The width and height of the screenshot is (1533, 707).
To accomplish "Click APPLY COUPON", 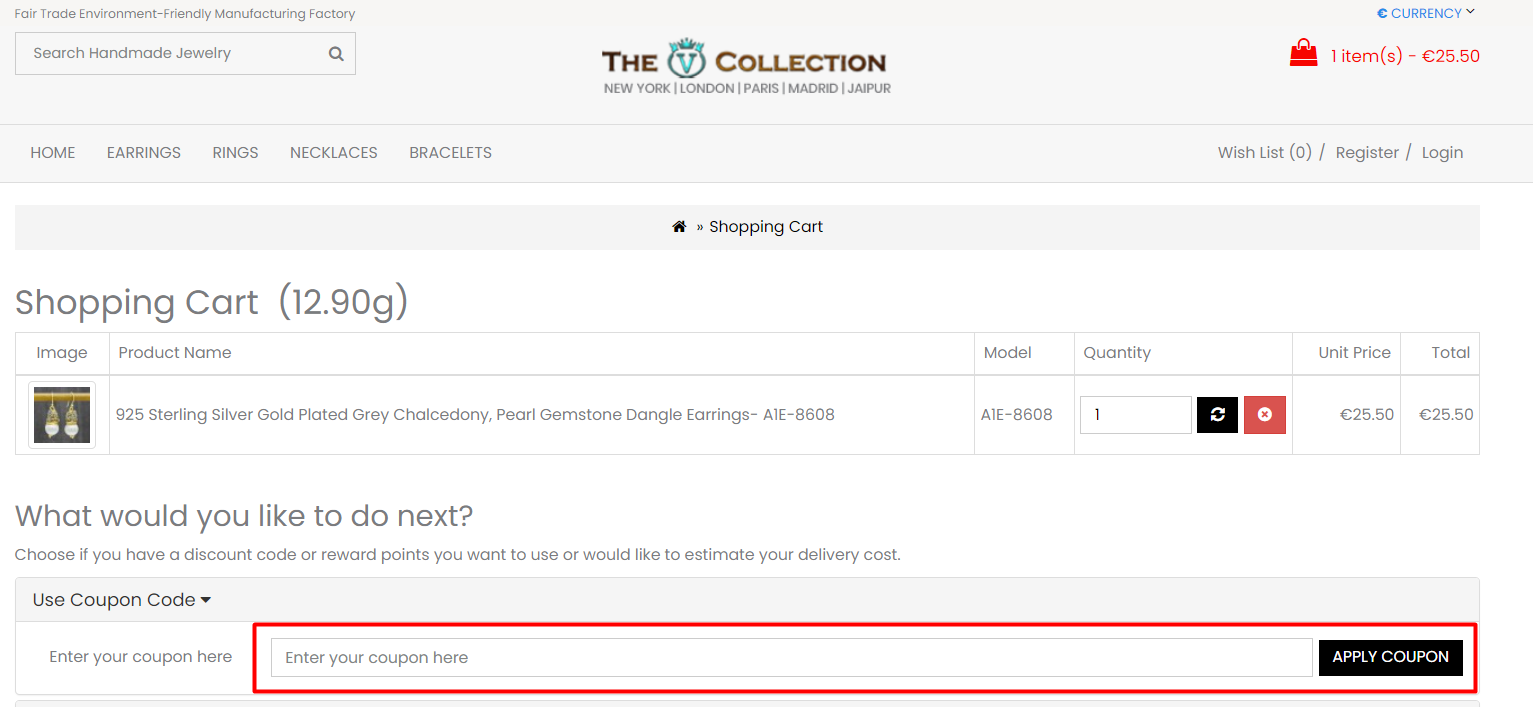I will click(1389, 657).
